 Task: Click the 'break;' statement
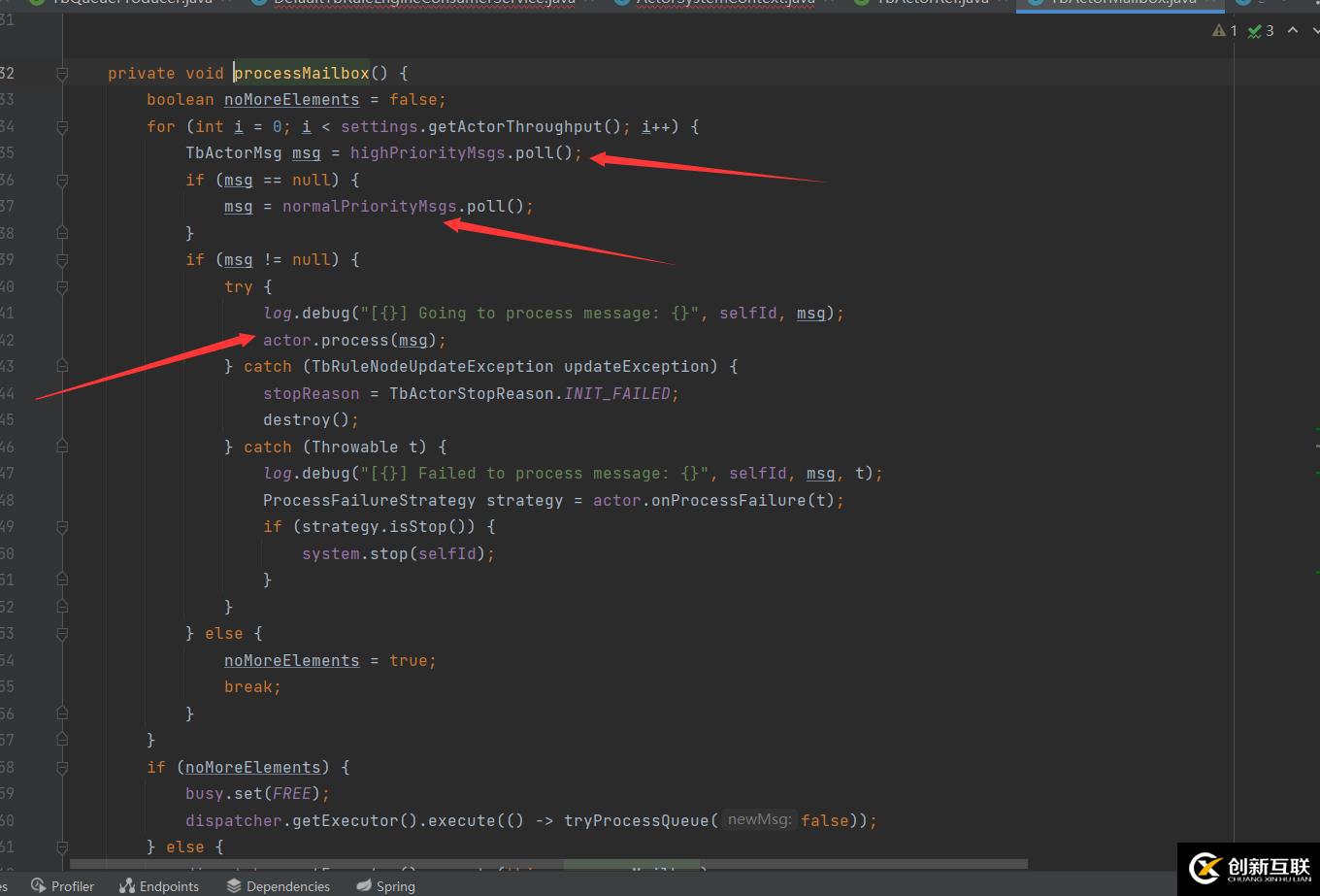pos(252,686)
